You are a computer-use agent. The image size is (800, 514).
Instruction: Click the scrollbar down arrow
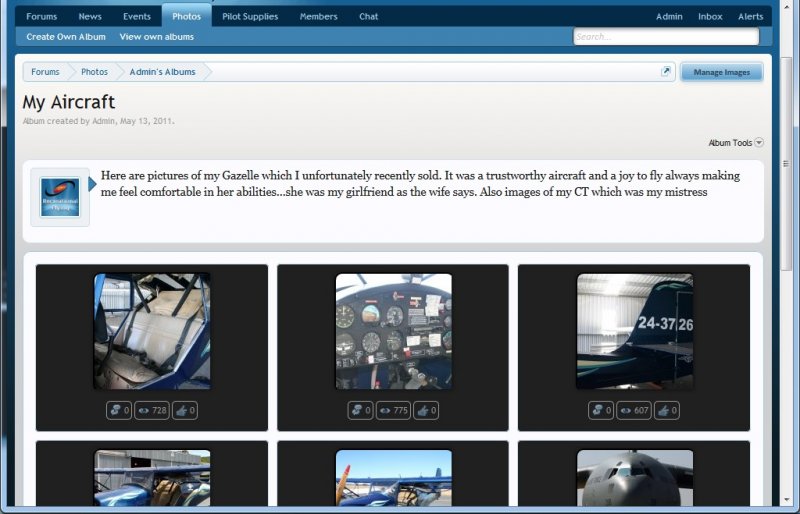(x=786, y=500)
